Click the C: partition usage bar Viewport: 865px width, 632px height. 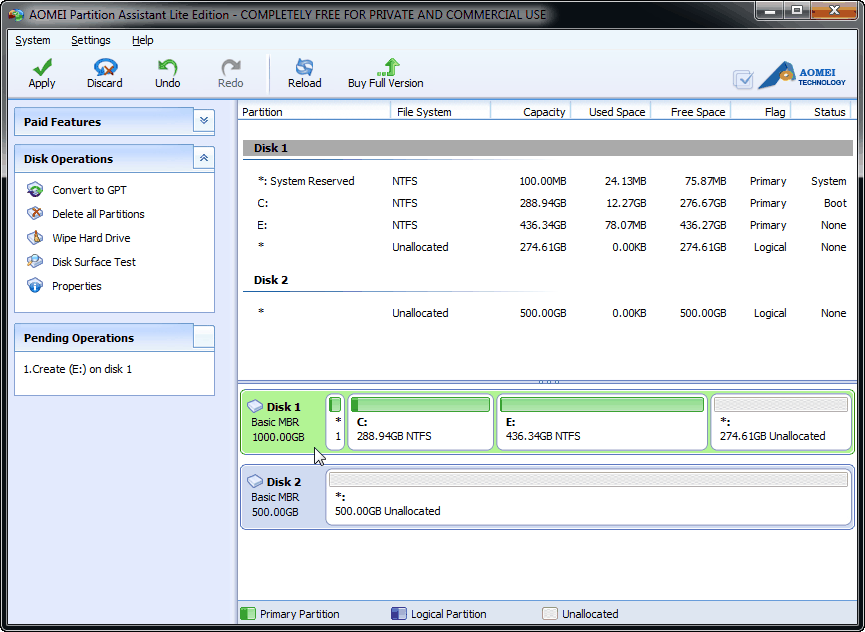tap(420, 405)
